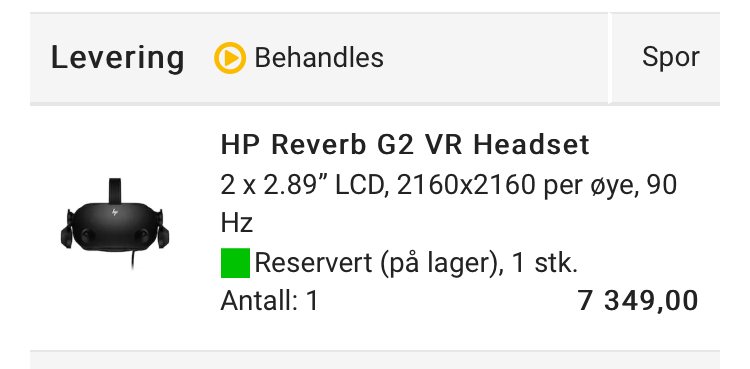Open the Spor tracking button
The width and height of the screenshot is (750, 369).
tap(671, 57)
